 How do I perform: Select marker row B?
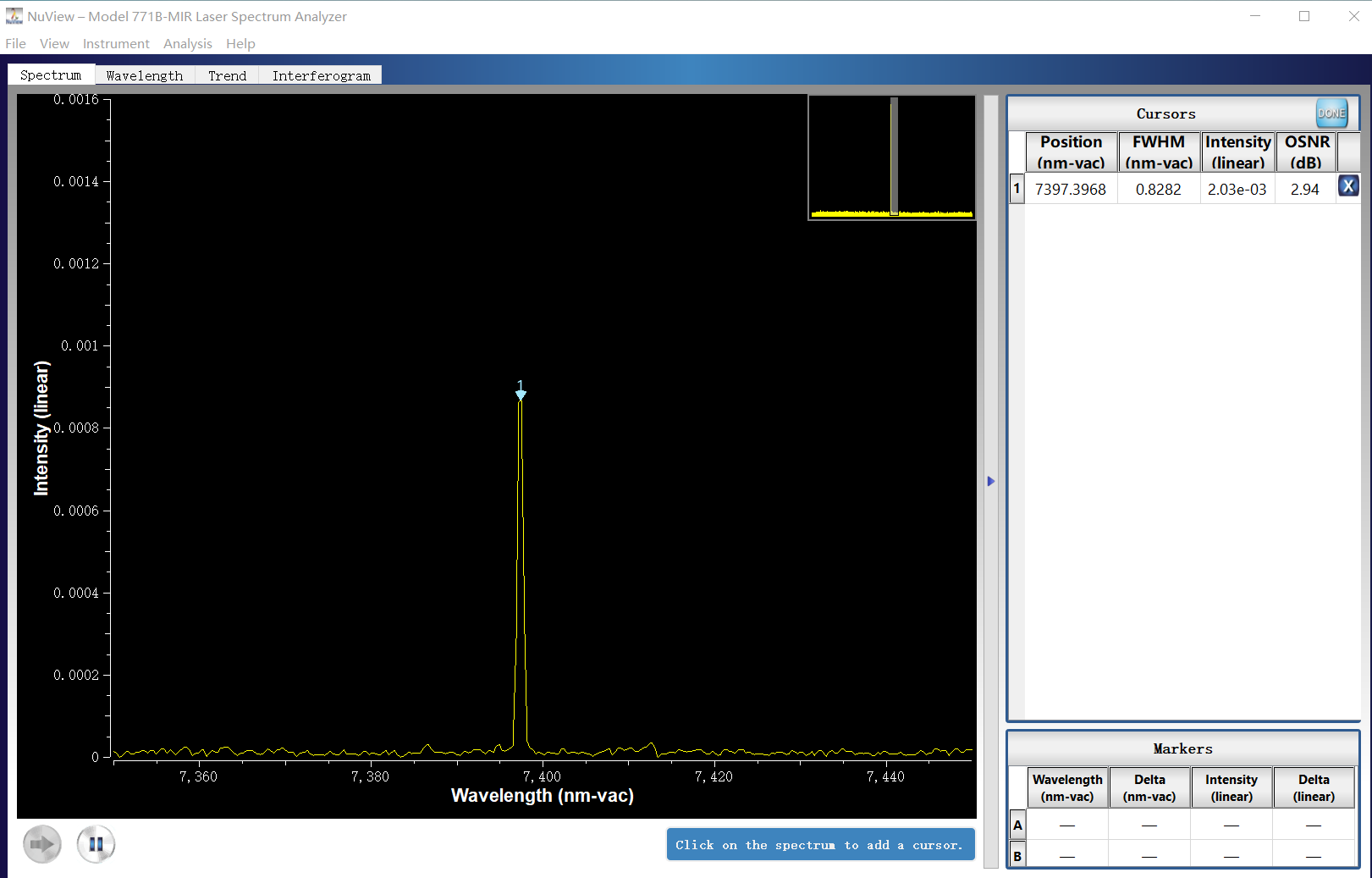[x=1017, y=856]
